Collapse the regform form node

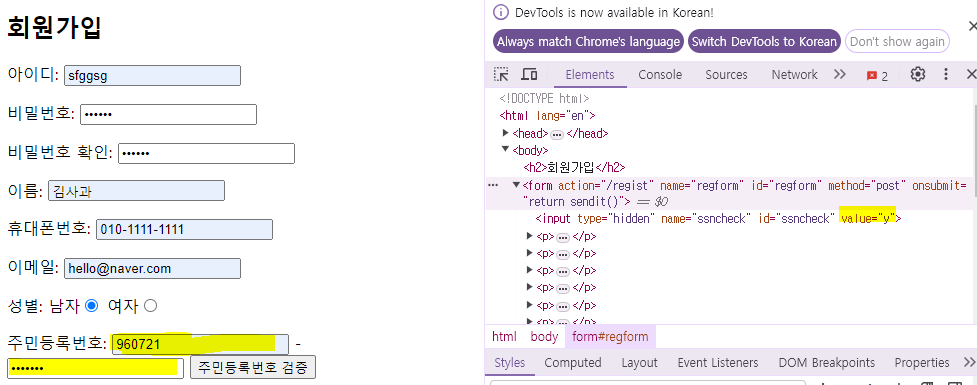(516, 186)
